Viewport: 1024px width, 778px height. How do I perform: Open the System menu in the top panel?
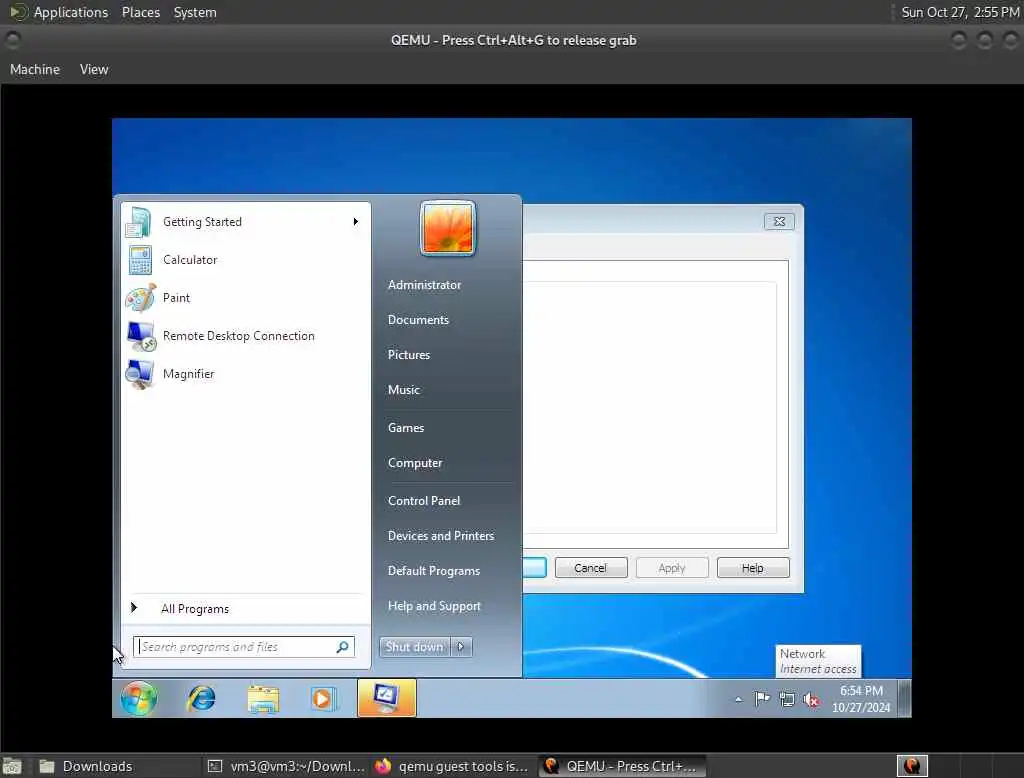[x=195, y=12]
